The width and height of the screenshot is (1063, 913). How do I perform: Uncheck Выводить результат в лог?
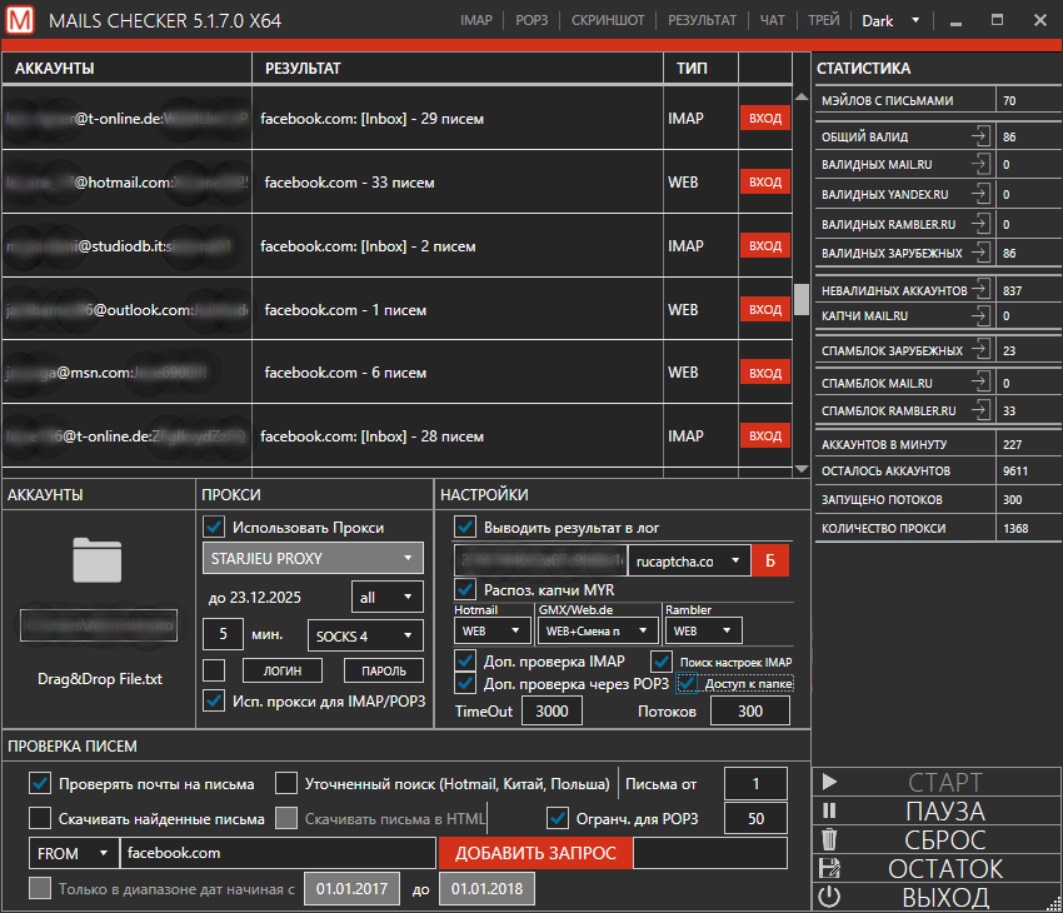tap(465, 527)
